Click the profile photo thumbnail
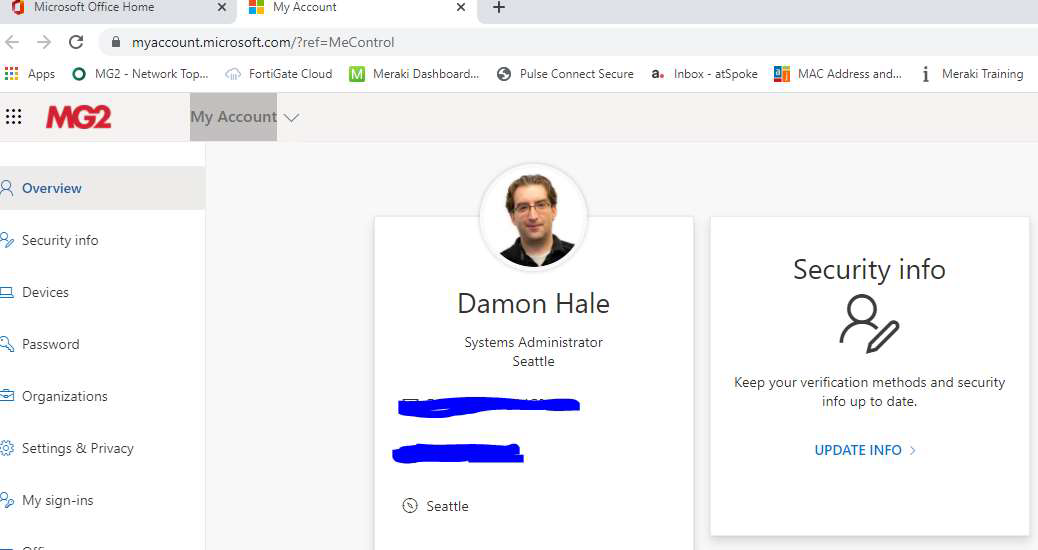The image size is (1038, 550). point(533,217)
